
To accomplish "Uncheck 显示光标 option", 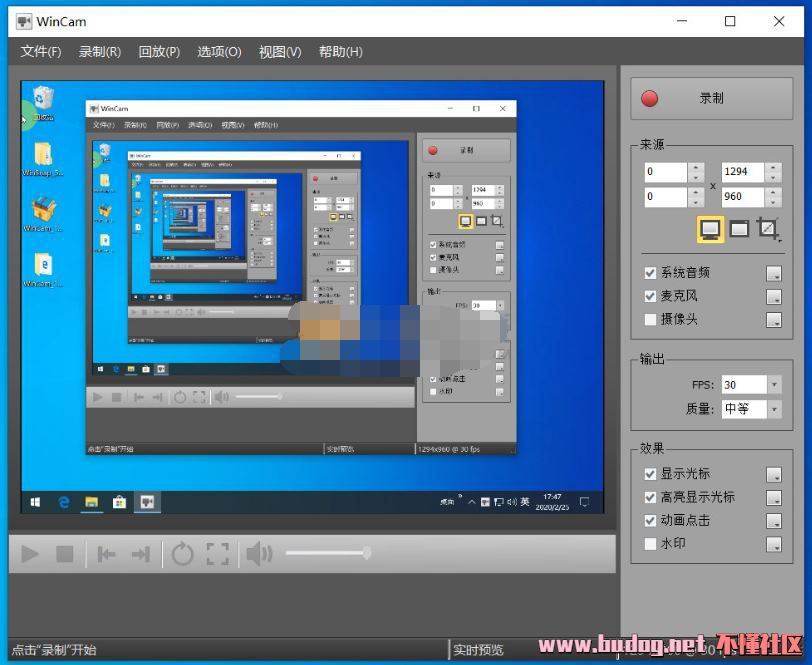I will [x=650, y=474].
